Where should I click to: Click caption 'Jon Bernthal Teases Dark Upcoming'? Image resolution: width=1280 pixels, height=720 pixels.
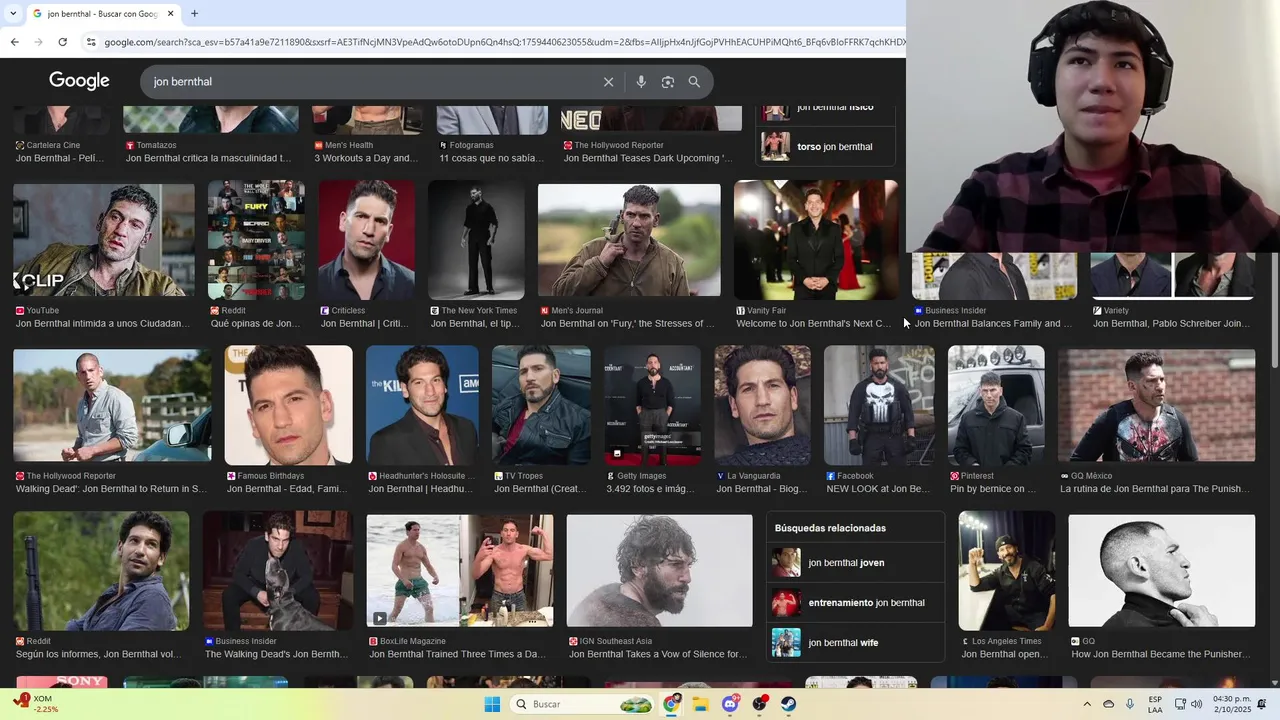pyautogui.click(x=649, y=159)
